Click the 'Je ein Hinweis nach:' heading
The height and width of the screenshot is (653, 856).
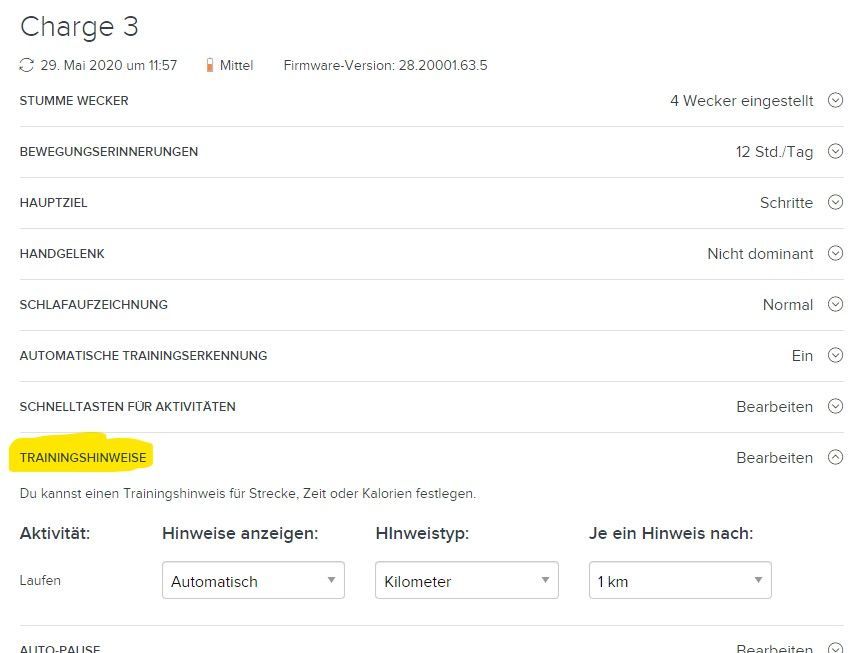671,533
